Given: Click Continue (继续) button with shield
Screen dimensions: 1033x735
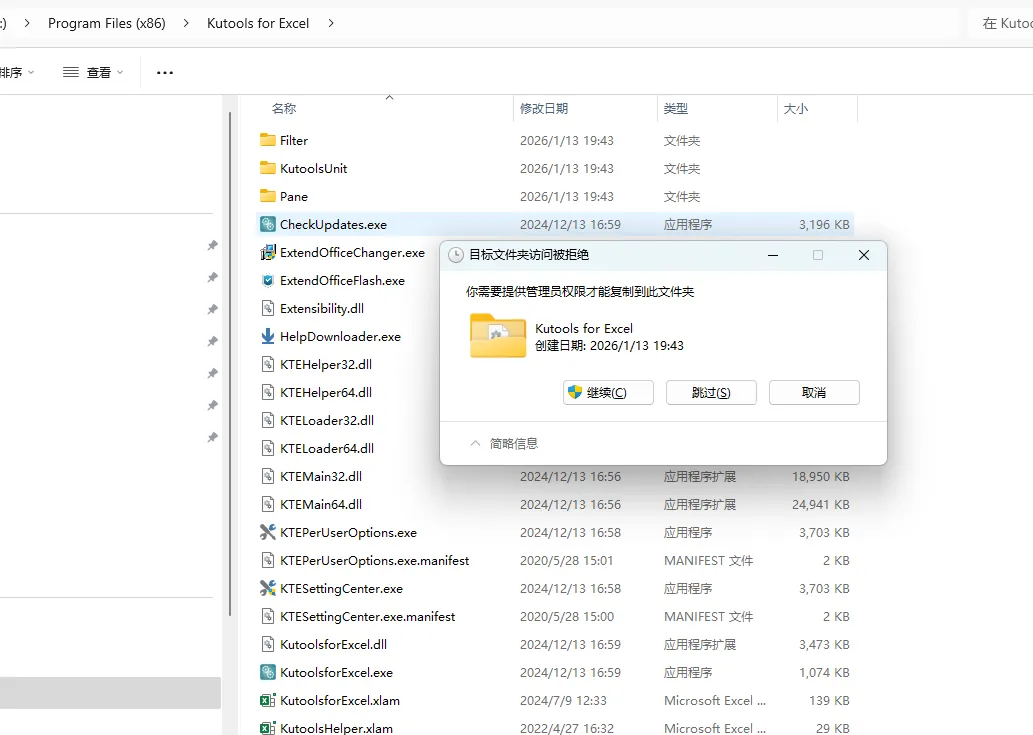Looking at the screenshot, I should 608,393.
